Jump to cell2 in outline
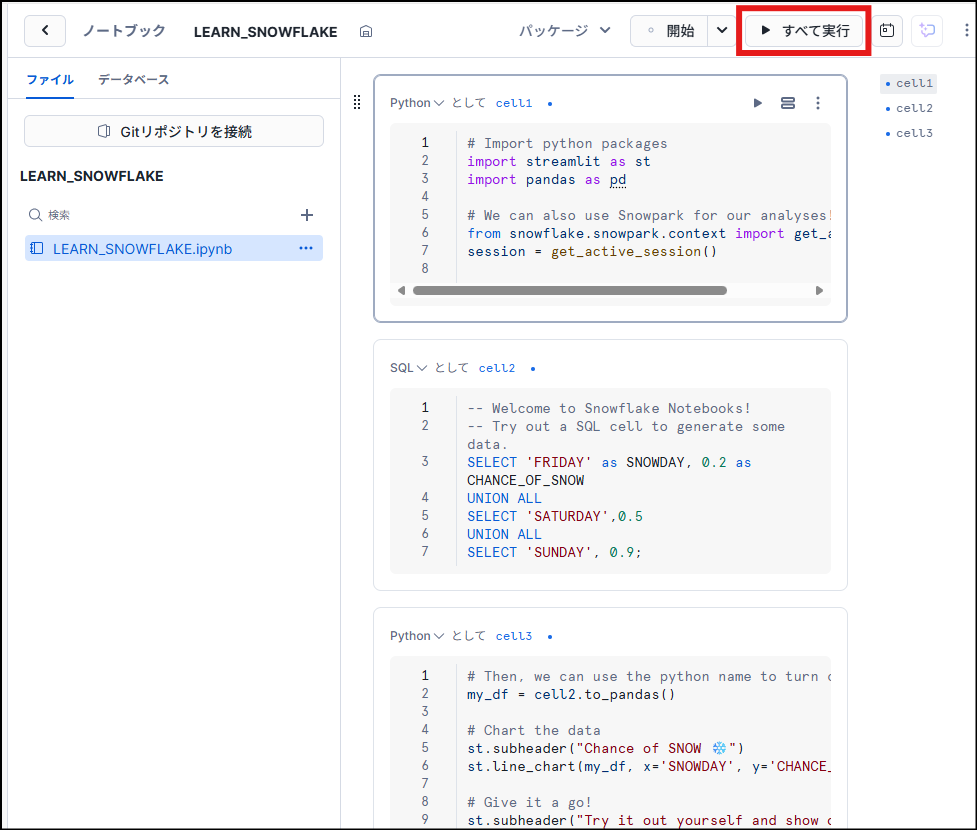 (909, 108)
